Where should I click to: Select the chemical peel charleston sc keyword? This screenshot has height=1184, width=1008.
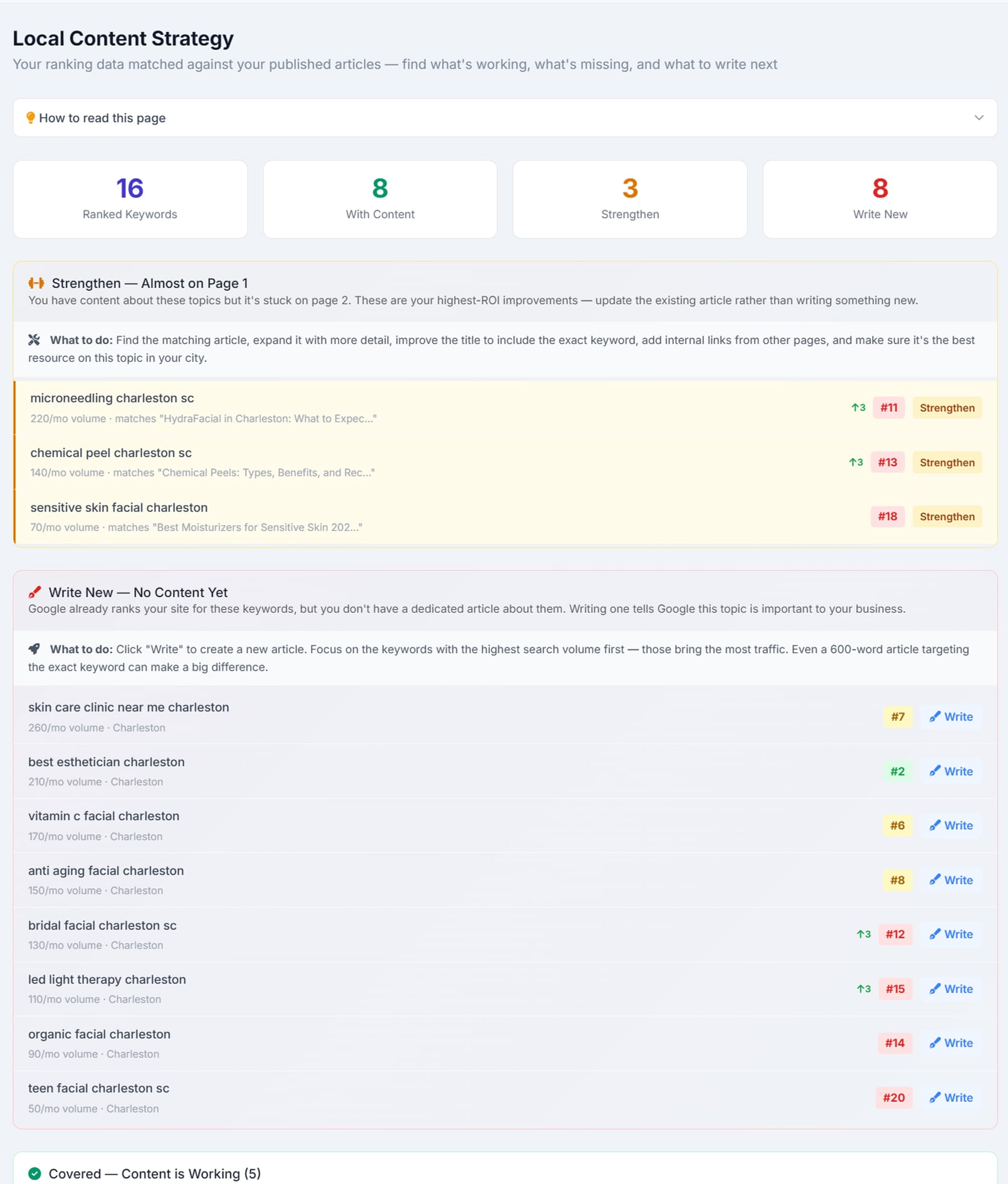(x=111, y=453)
